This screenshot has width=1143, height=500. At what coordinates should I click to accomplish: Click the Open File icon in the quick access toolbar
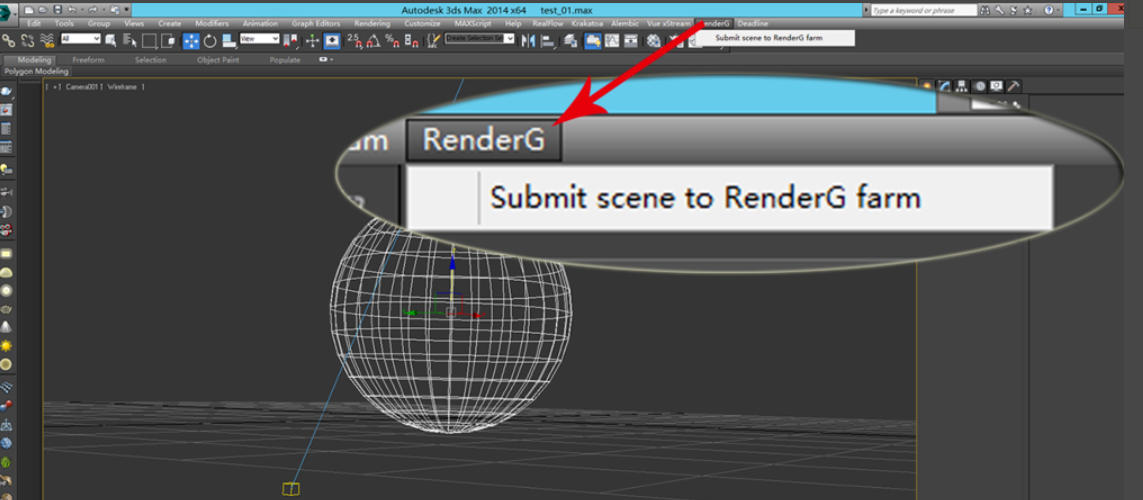click(42, 9)
